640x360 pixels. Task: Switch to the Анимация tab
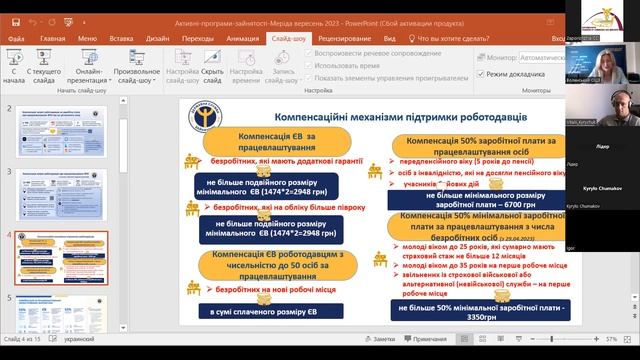click(242, 38)
